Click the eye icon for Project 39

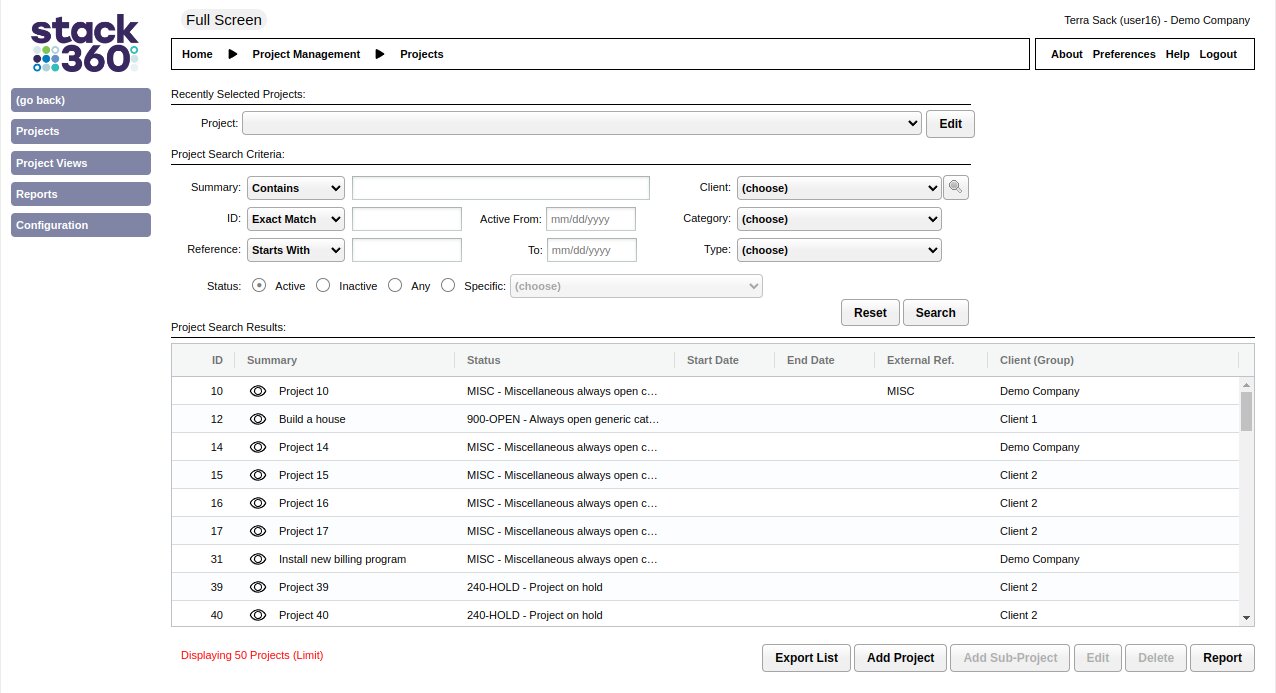[x=258, y=587]
